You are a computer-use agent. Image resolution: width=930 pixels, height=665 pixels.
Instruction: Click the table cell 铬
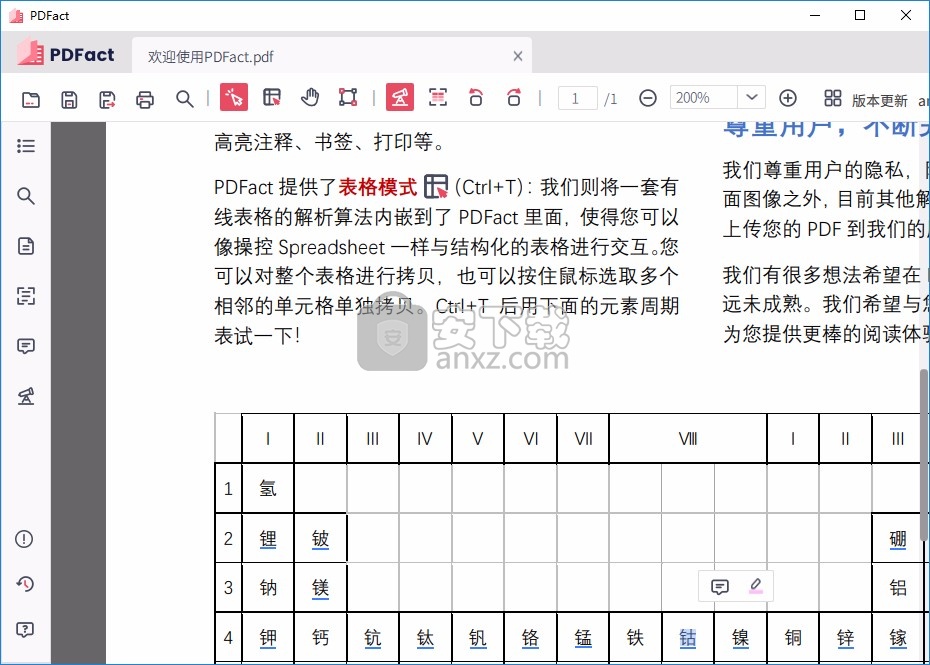[x=530, y=638]
